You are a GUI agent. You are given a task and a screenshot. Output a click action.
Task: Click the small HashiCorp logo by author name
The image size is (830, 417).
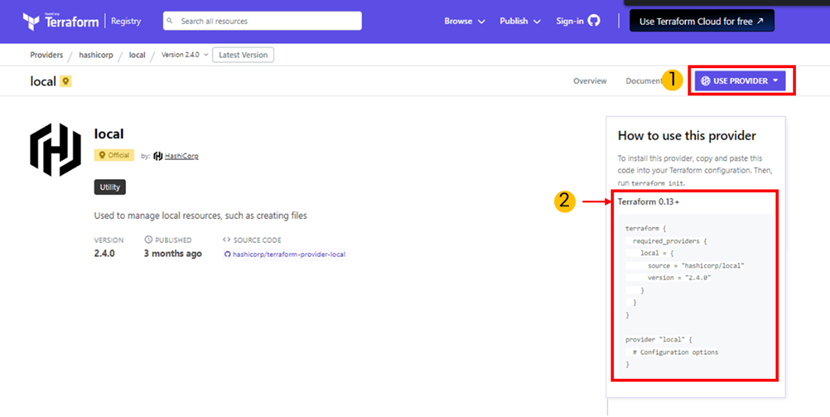[158, 156]
